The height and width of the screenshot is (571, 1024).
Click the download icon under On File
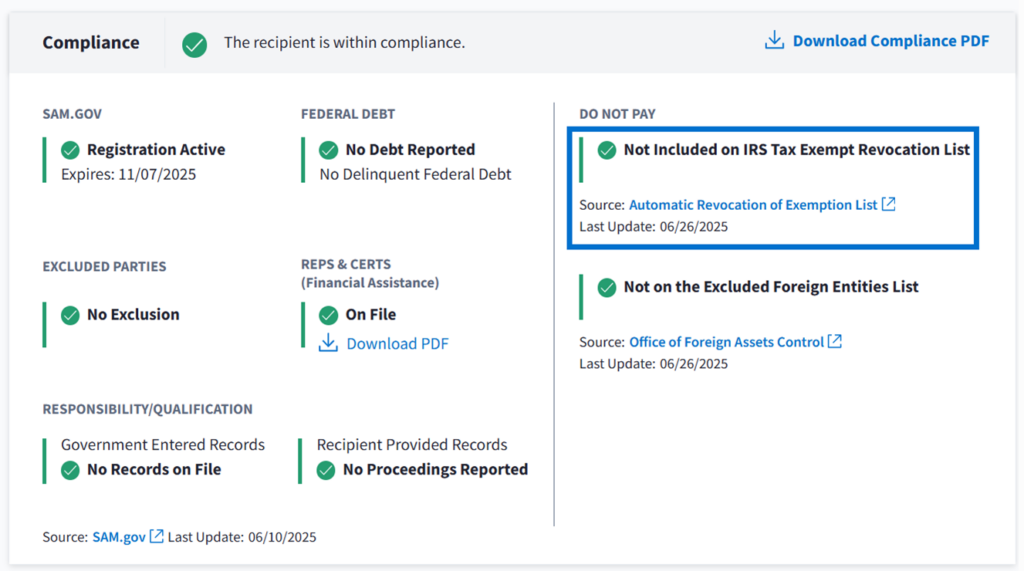[328, 343]
